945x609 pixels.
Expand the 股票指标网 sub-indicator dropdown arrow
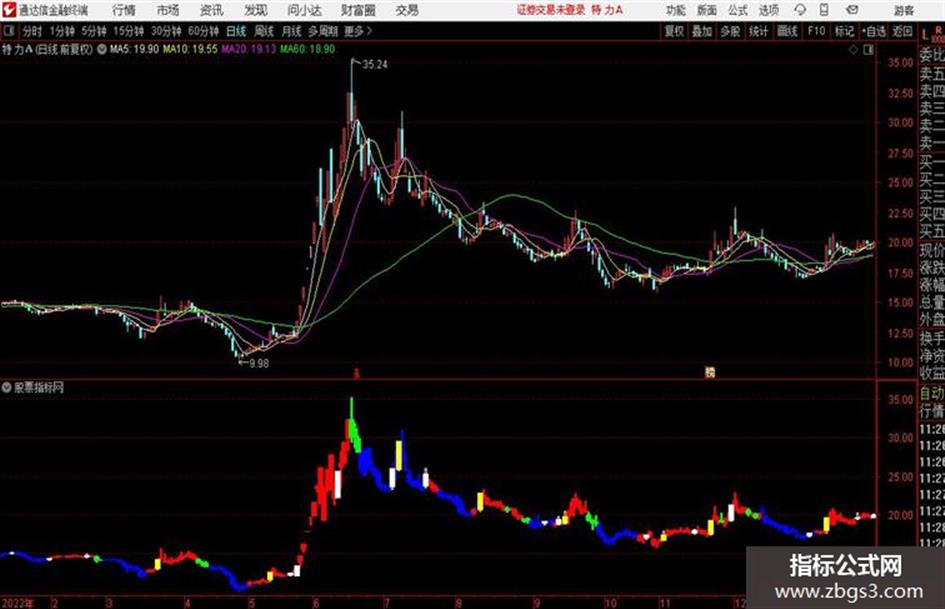6,388
